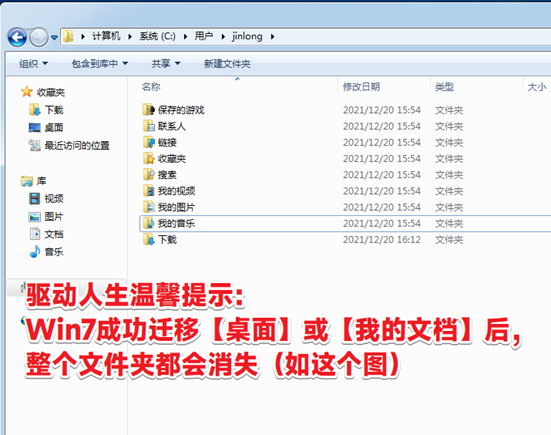Image resolution: width=551 pixels, height=435 pixels.
Task: Open 最近访问的位置 in the sidebar
Action: (77, 145)
